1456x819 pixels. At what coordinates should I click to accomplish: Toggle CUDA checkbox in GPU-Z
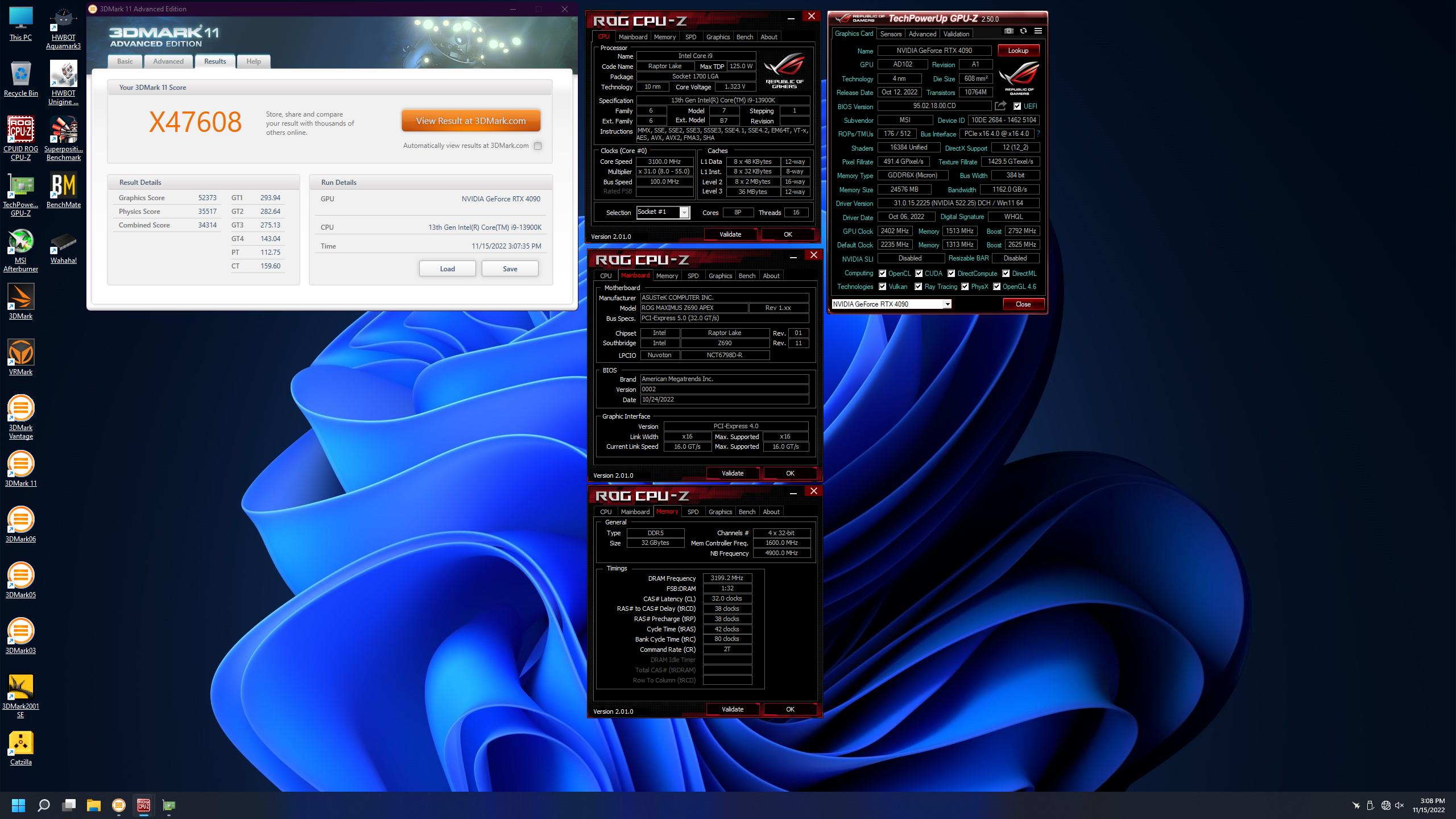coord(919,274)
